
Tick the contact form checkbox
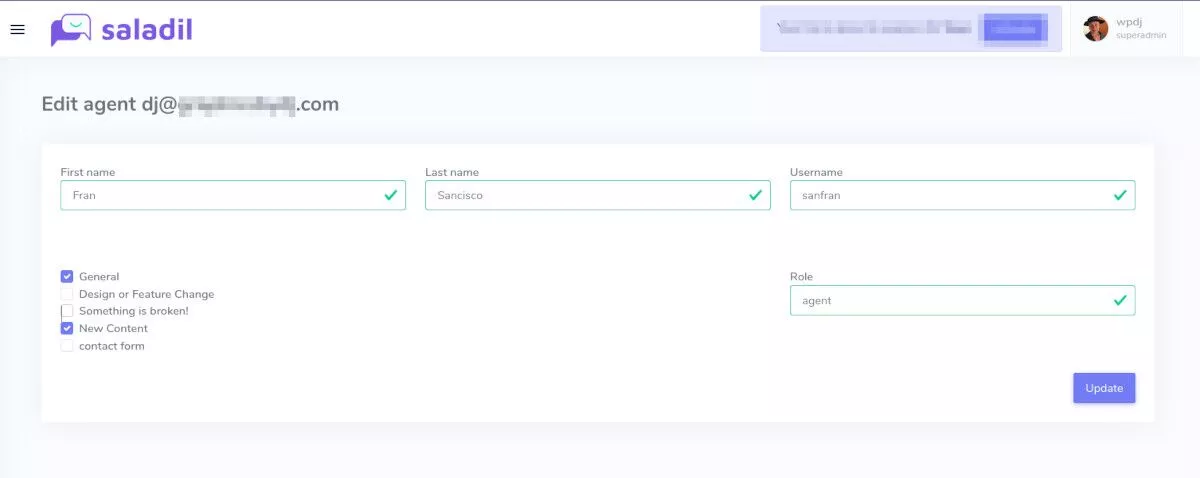(x=67, y=346)
